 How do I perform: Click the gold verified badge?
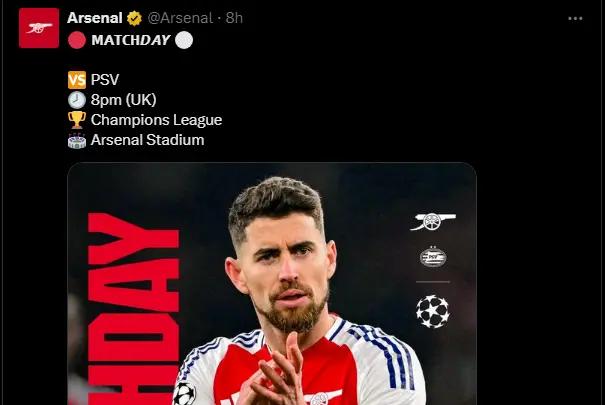(x=133, y=18)
